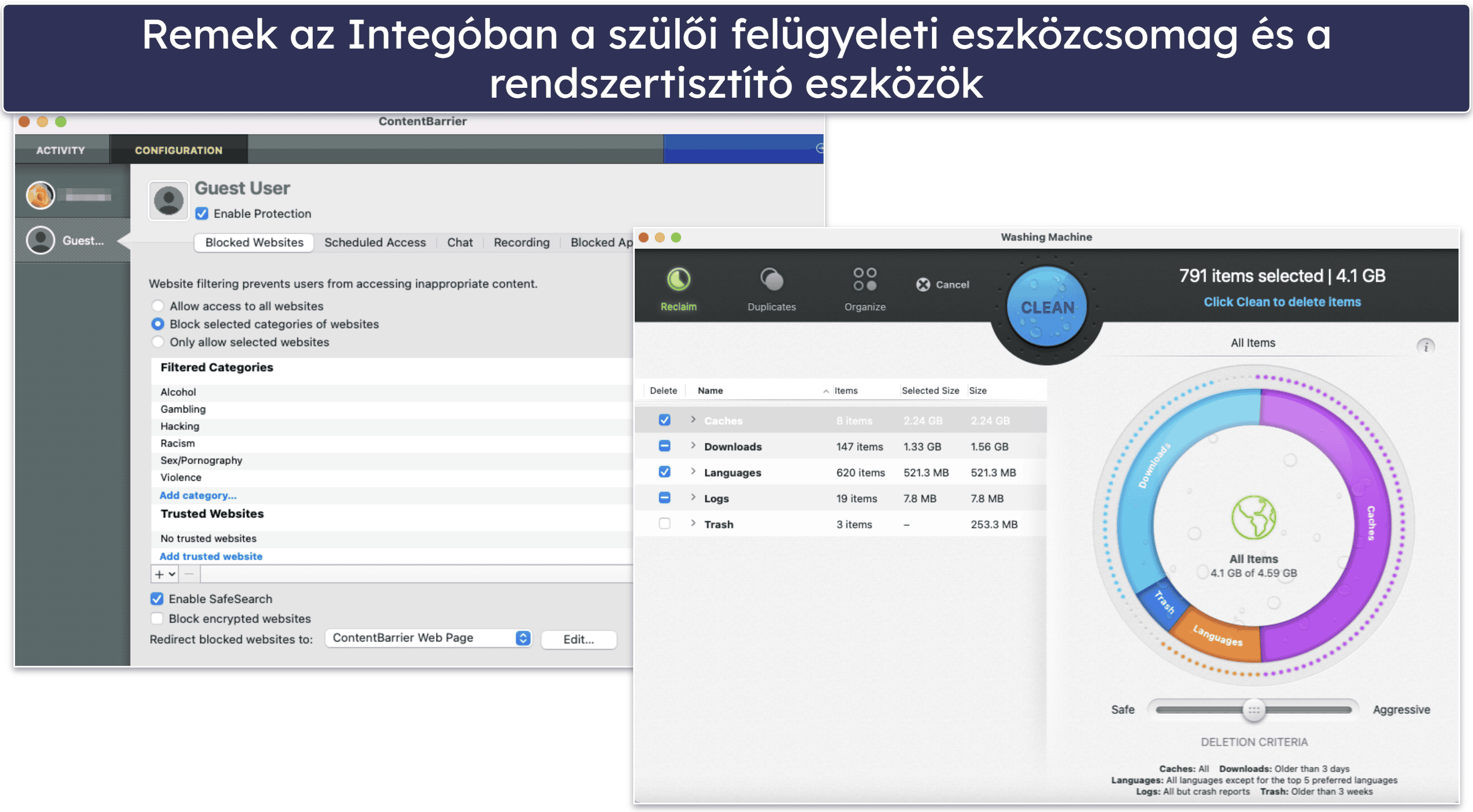Image resolution: width=1473 pixels, height=812 pixels.
Task: Open the ContentBarrier Web Page dropdown
Action: pyautogui.click(x=428, y=638)
